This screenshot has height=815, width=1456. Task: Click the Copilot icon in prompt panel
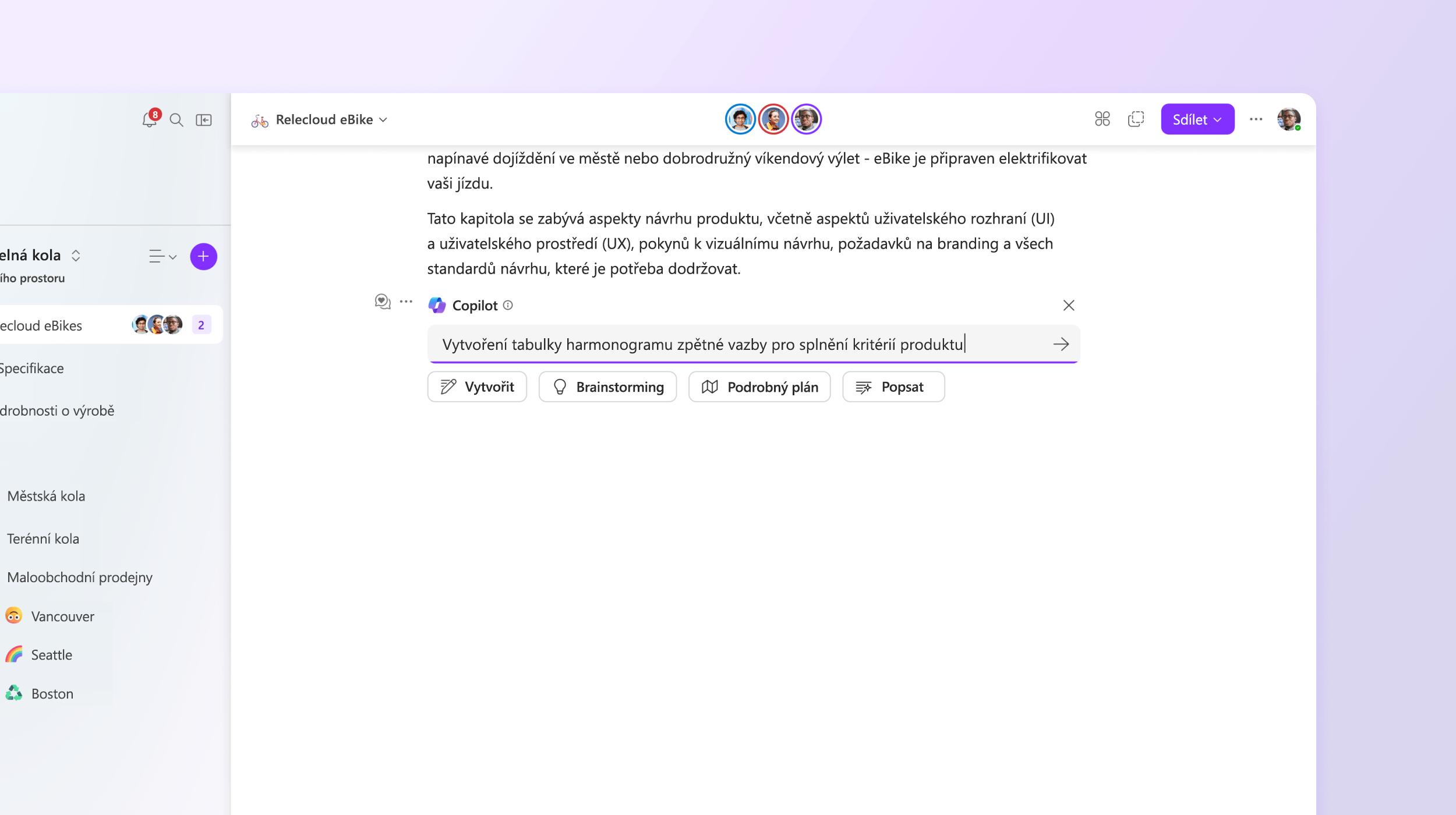tap(437, 305)
